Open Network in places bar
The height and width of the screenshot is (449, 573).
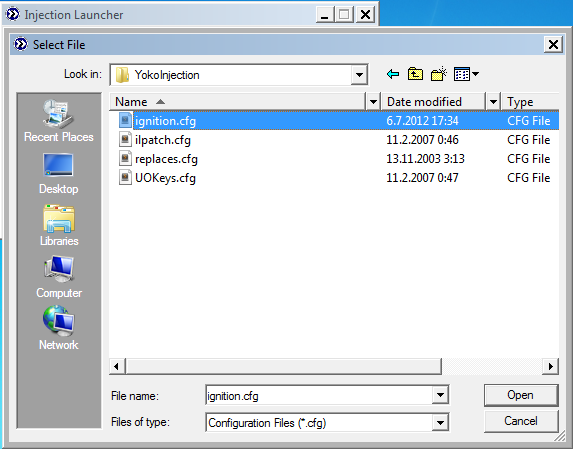point(58,328)
